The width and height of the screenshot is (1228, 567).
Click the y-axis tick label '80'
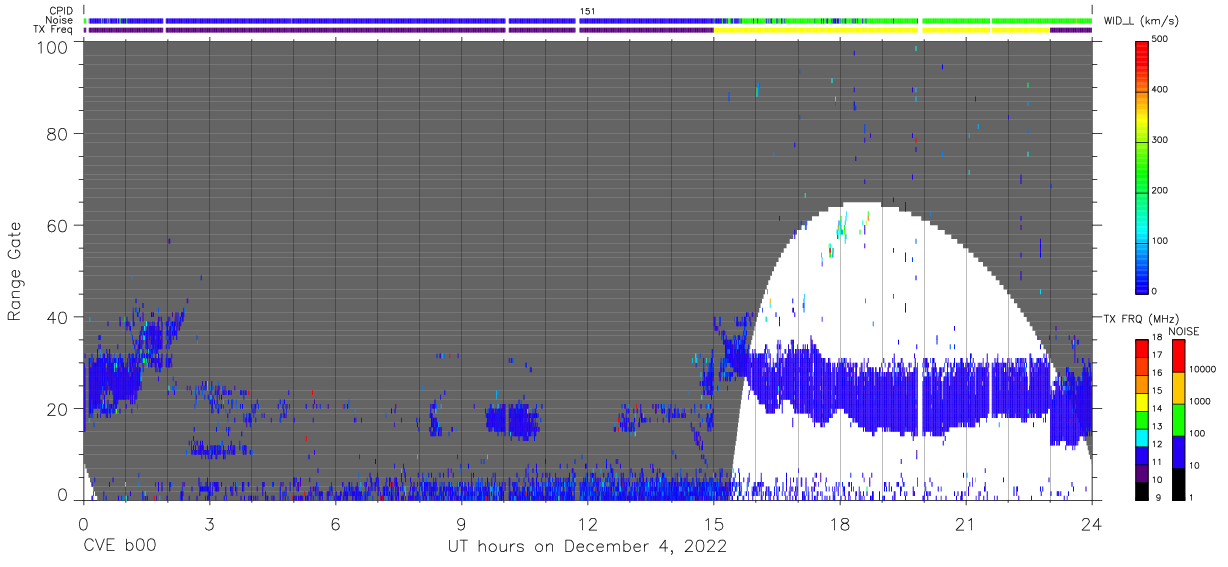(x=58, y=133)
